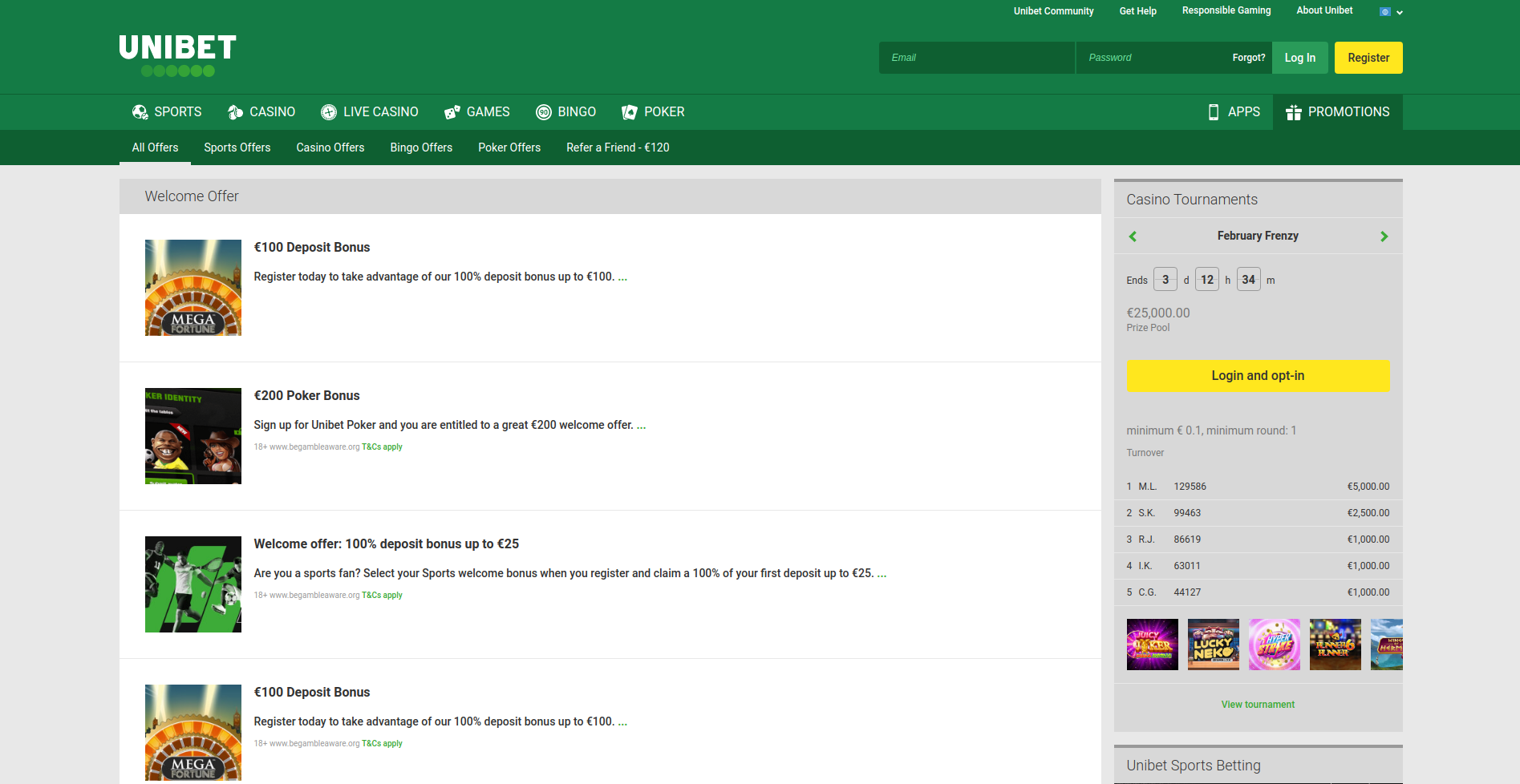1520x784 pixels.
Task: Click the Casino cherries icon
Action: (x=235, y=112)
